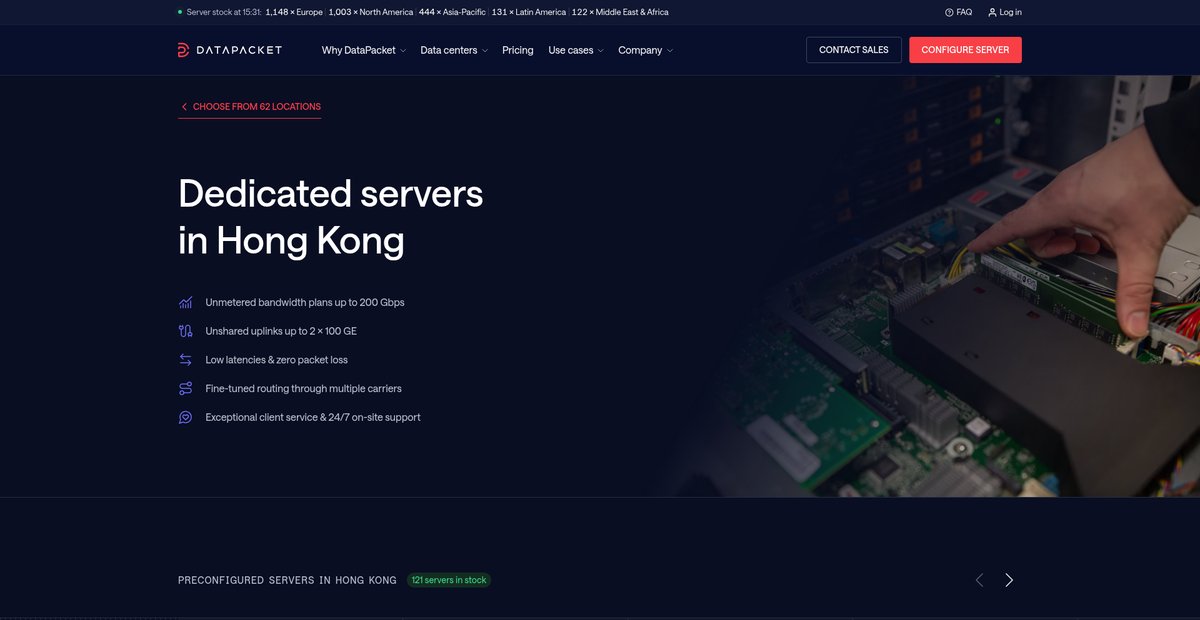This screenshot has height=620, width=1200.
Task: Click the Contact Sales button
Action: click(854, 50)
